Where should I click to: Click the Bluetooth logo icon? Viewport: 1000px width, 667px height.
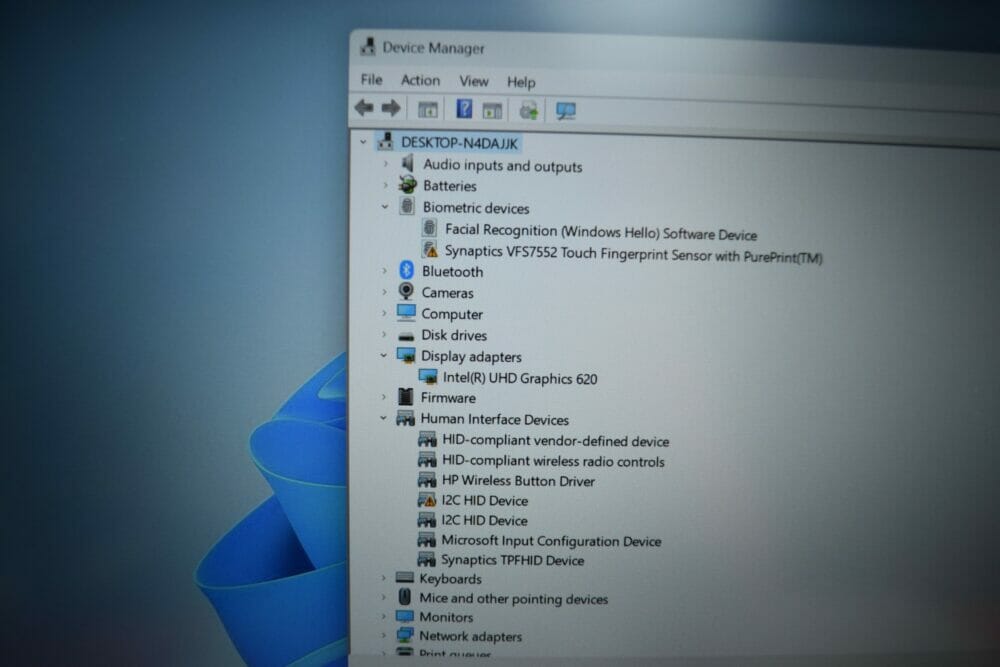[x=406, y=270]
